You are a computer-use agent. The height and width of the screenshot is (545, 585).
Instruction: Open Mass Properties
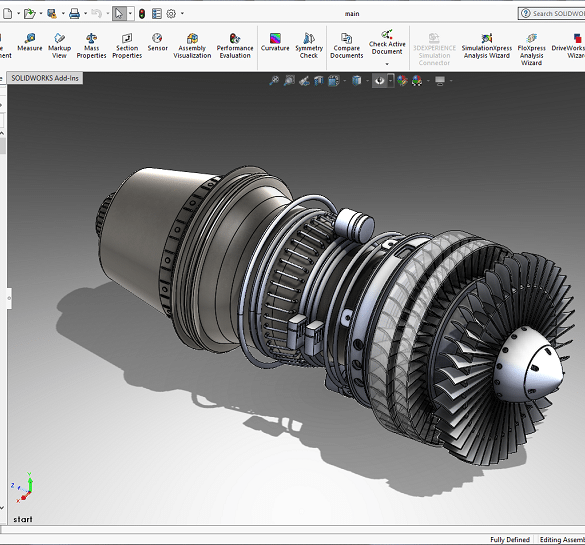pyautogui.click(x=91, y=46)
